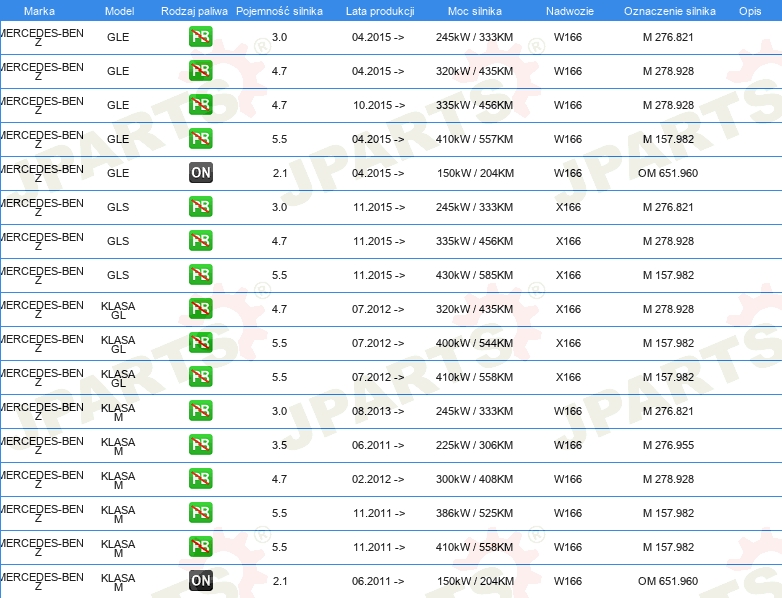
Task: Click the Oznaczenie silnika column header
Action: coord(670,11)
